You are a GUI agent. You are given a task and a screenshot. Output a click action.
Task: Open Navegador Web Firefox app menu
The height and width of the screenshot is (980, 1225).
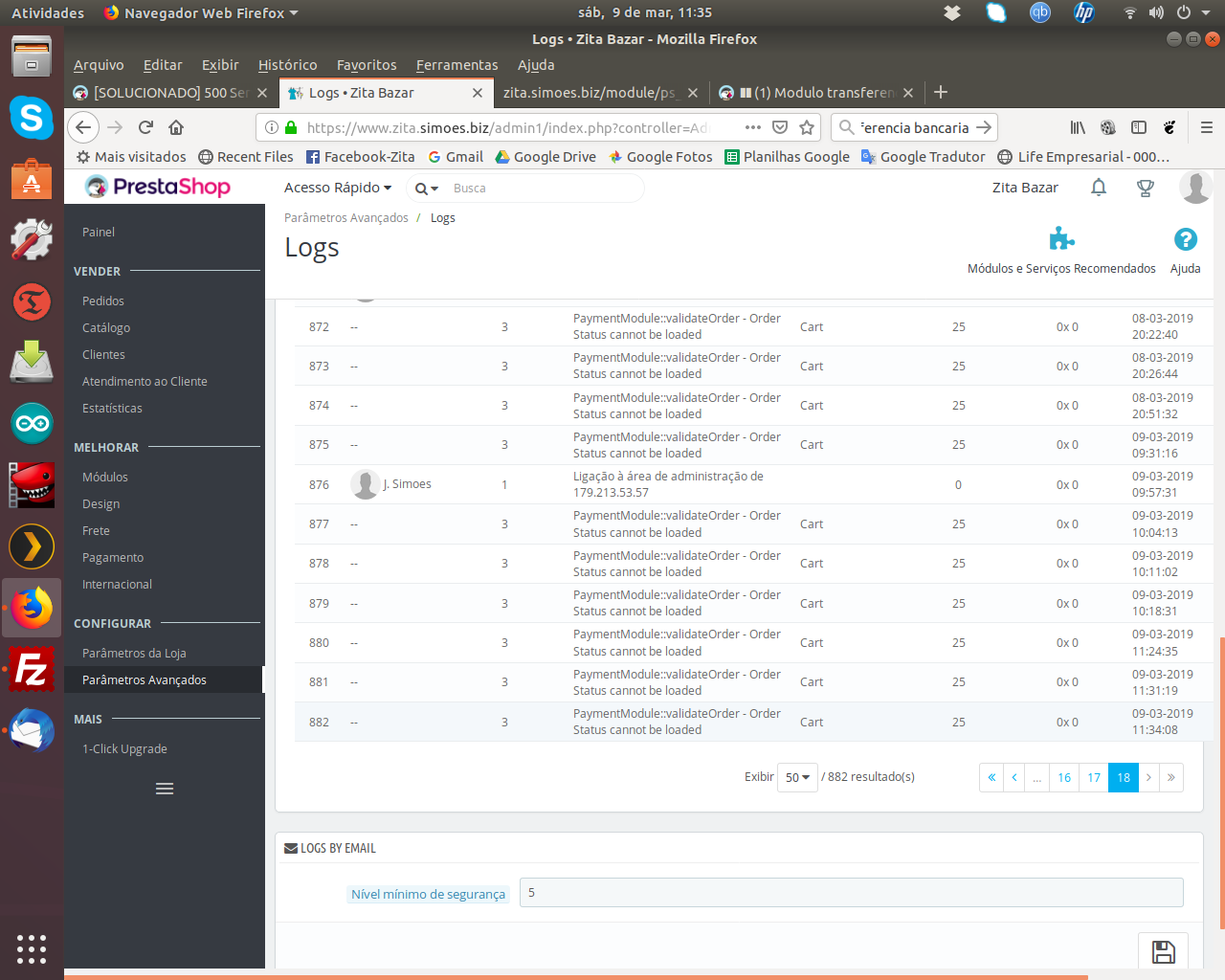click(x=201, y=12)
